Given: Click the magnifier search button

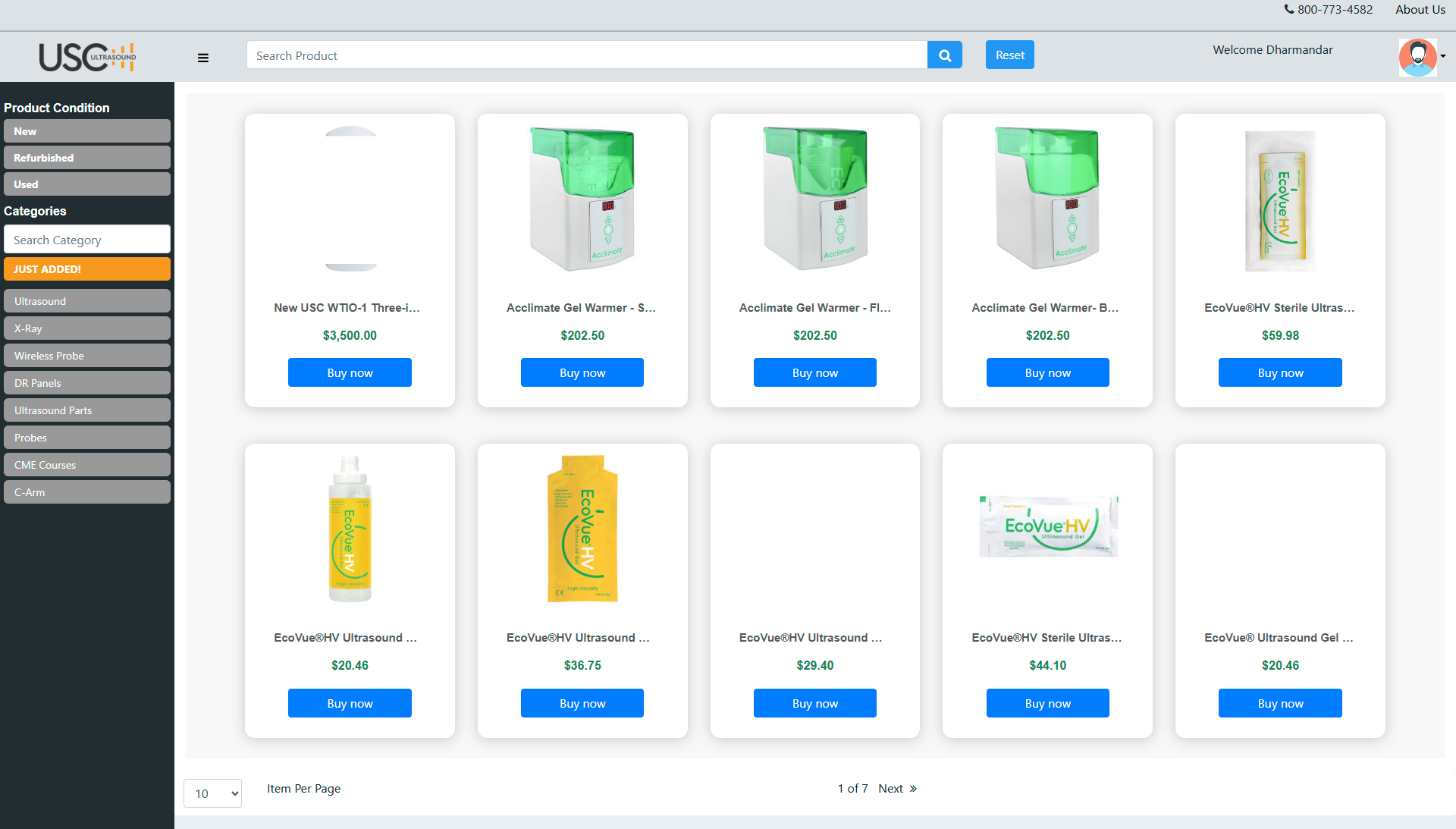Looking at the screenshot, I should point(945,55).
